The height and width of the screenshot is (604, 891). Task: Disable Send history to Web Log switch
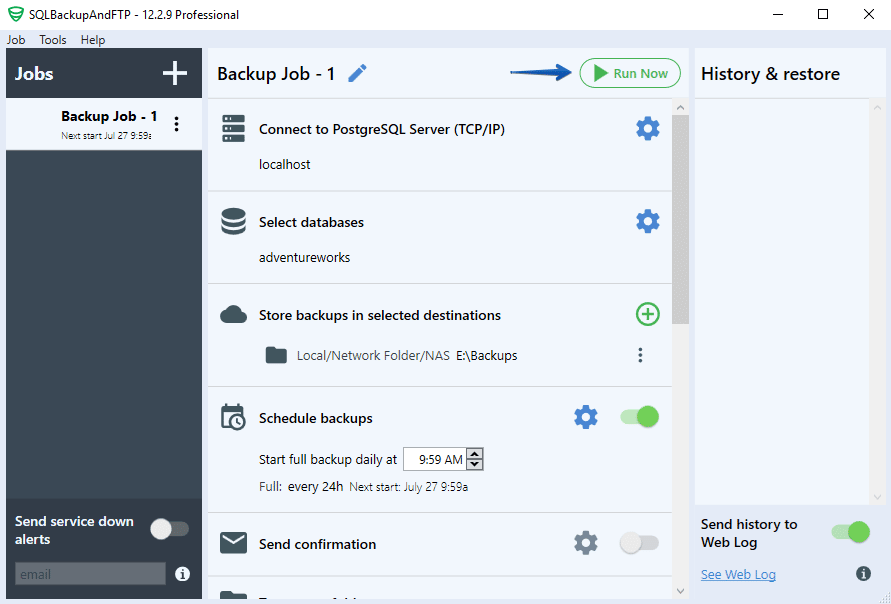pyautogui.click(x=850, y=532)
